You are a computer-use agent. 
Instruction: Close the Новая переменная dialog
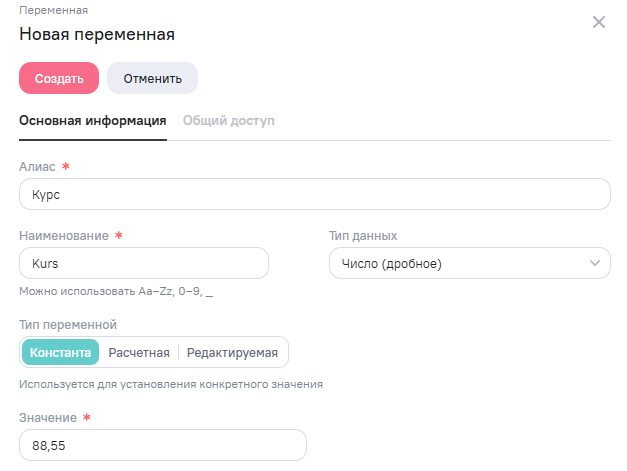pyautogui.click(x=599, y=22)
